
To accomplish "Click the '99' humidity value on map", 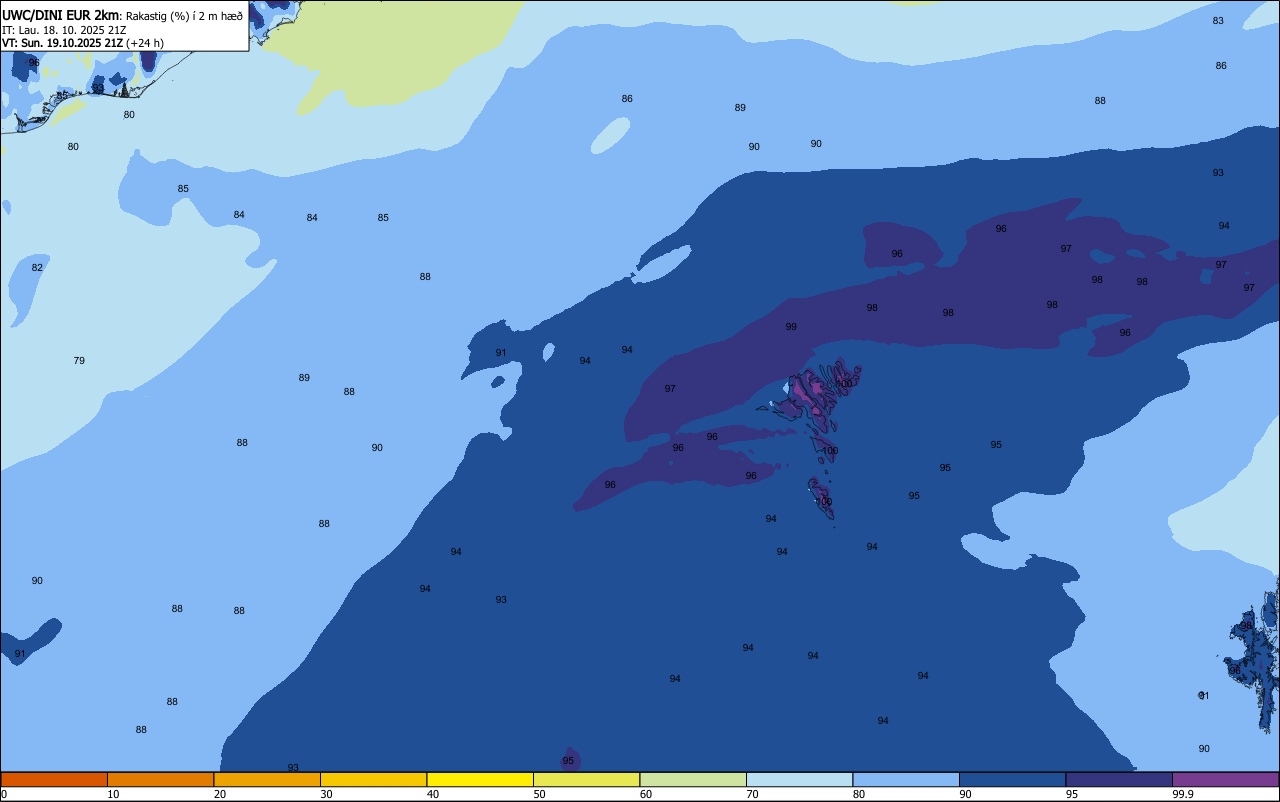I will point(791,326).
